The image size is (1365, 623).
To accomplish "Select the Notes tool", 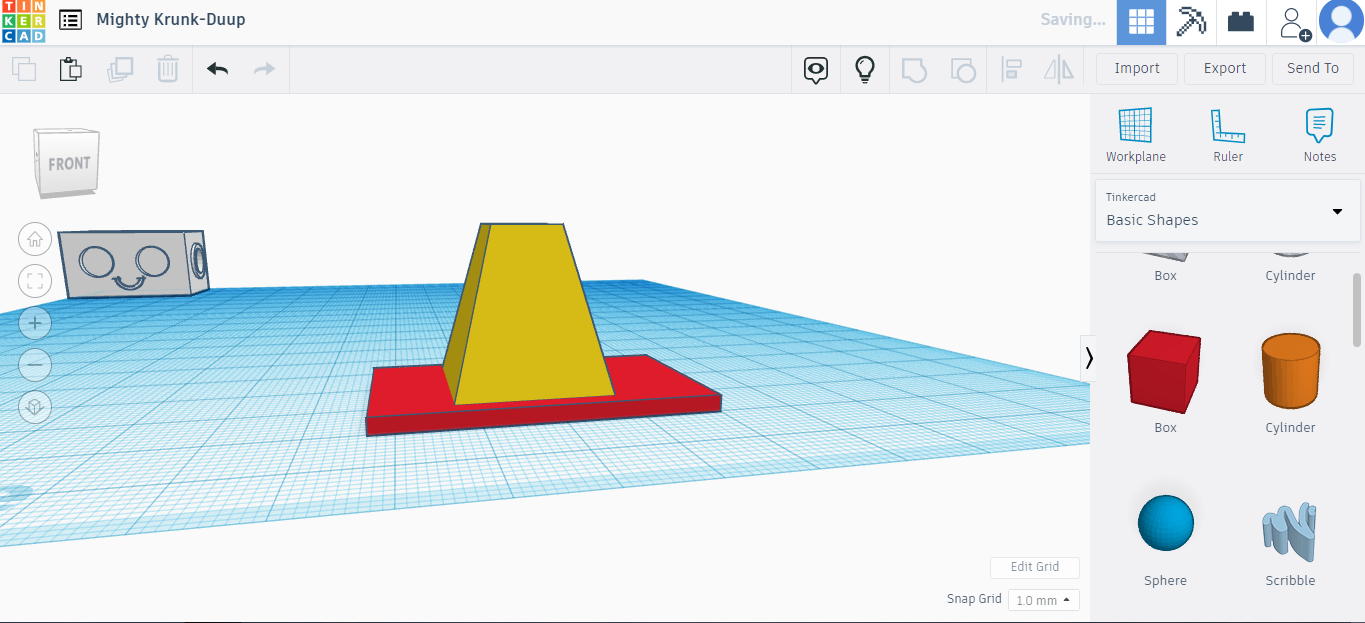I will (x=1320, y=135).
